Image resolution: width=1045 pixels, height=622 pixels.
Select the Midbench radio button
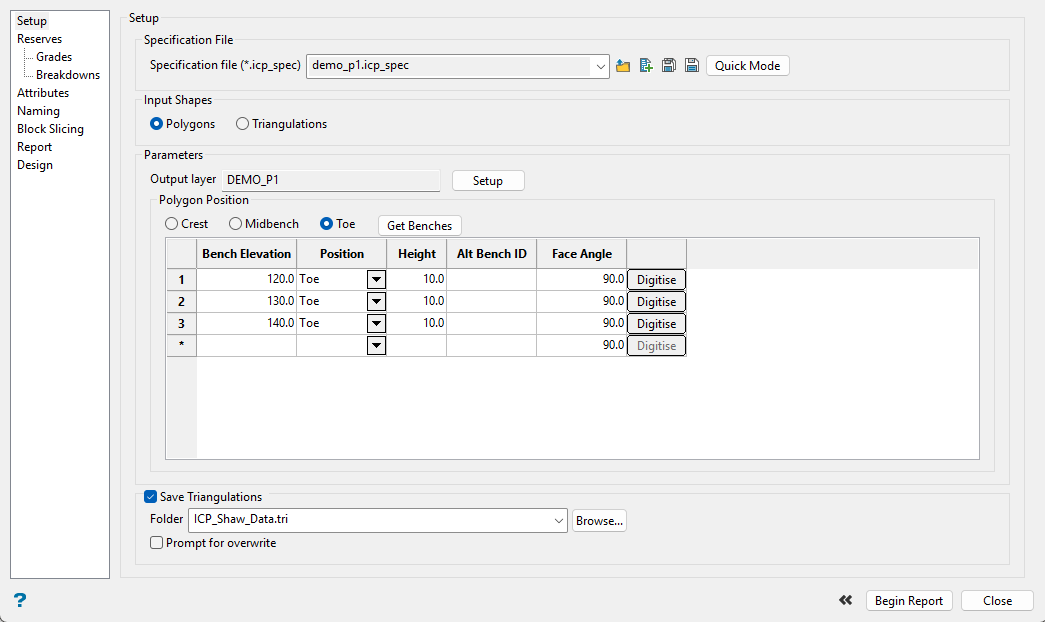(236, 224)
